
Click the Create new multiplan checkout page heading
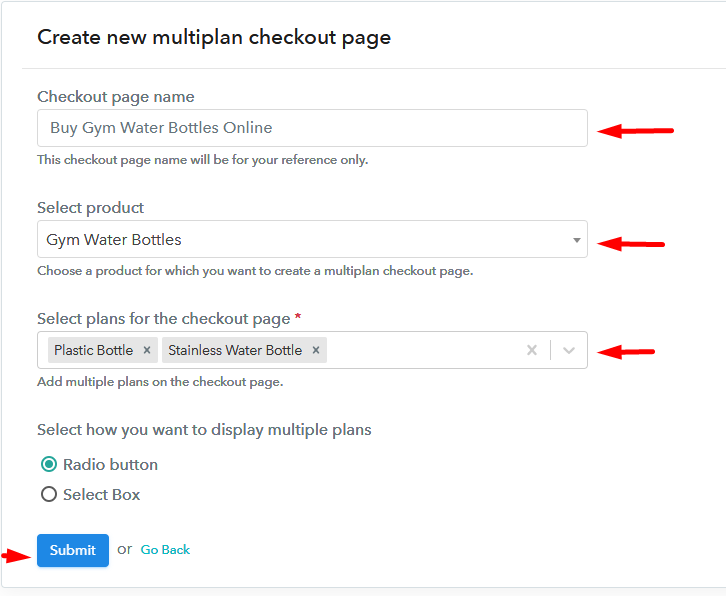click(x=214, y=37)
